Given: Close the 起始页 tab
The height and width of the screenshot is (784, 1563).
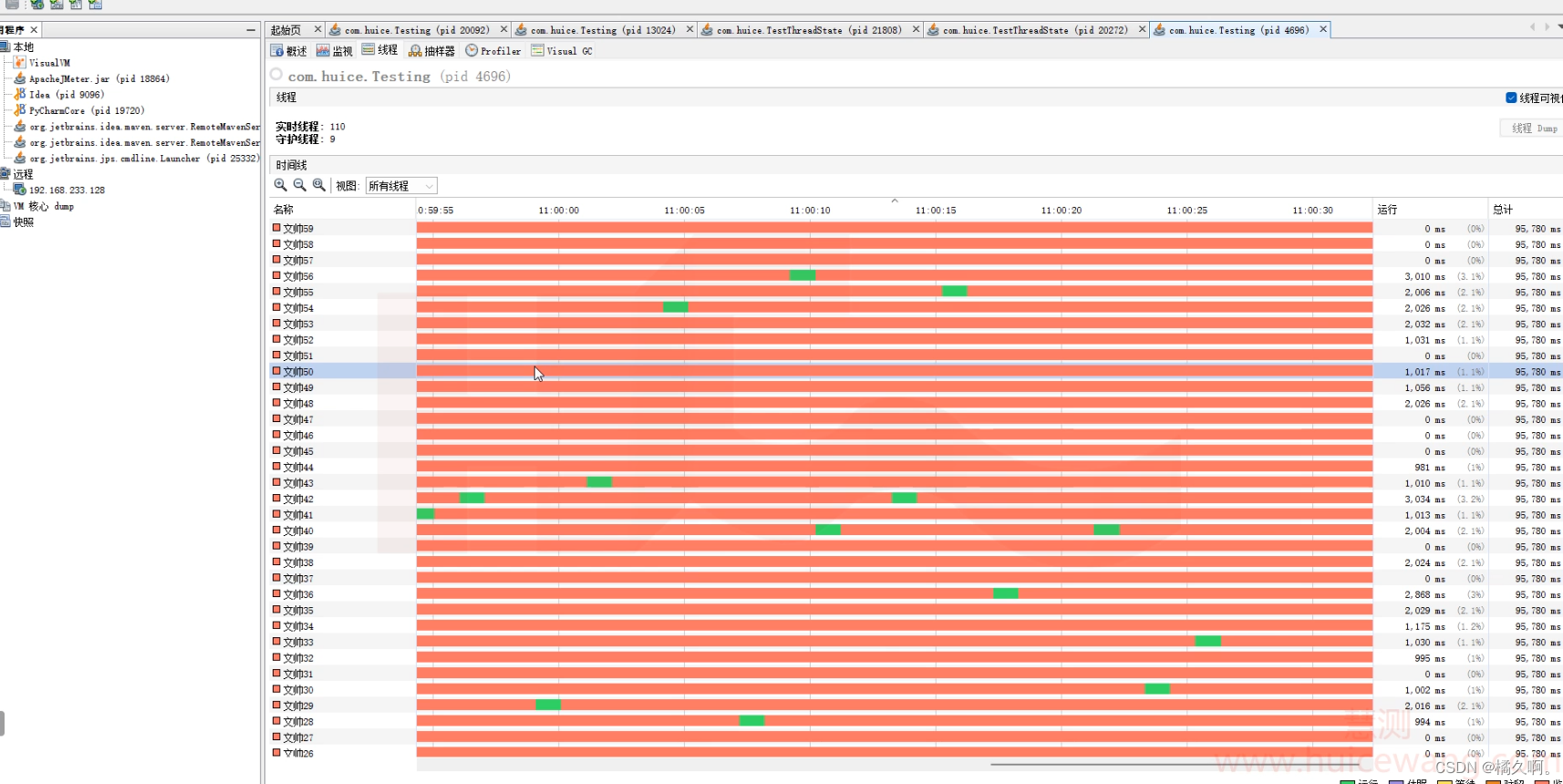Looking at the screenshot, I should (317, 30).
